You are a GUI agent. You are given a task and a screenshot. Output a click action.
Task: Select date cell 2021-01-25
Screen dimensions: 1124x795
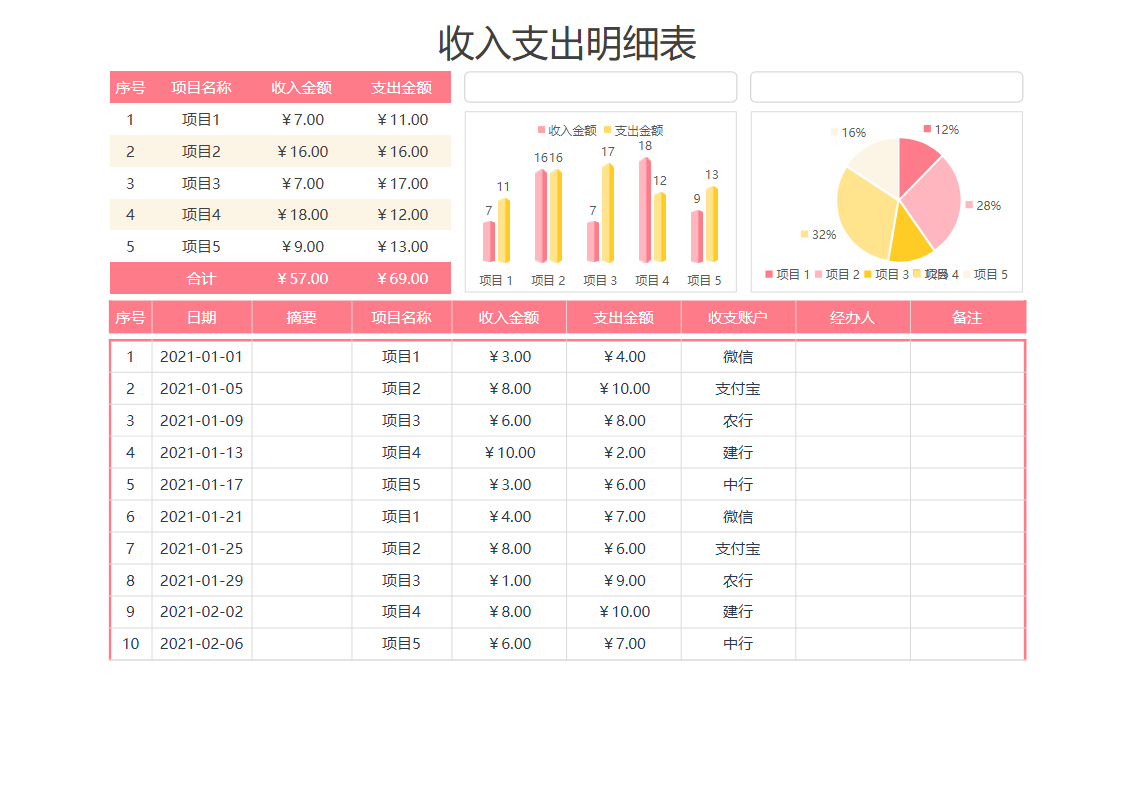click(x=201, y=548)
